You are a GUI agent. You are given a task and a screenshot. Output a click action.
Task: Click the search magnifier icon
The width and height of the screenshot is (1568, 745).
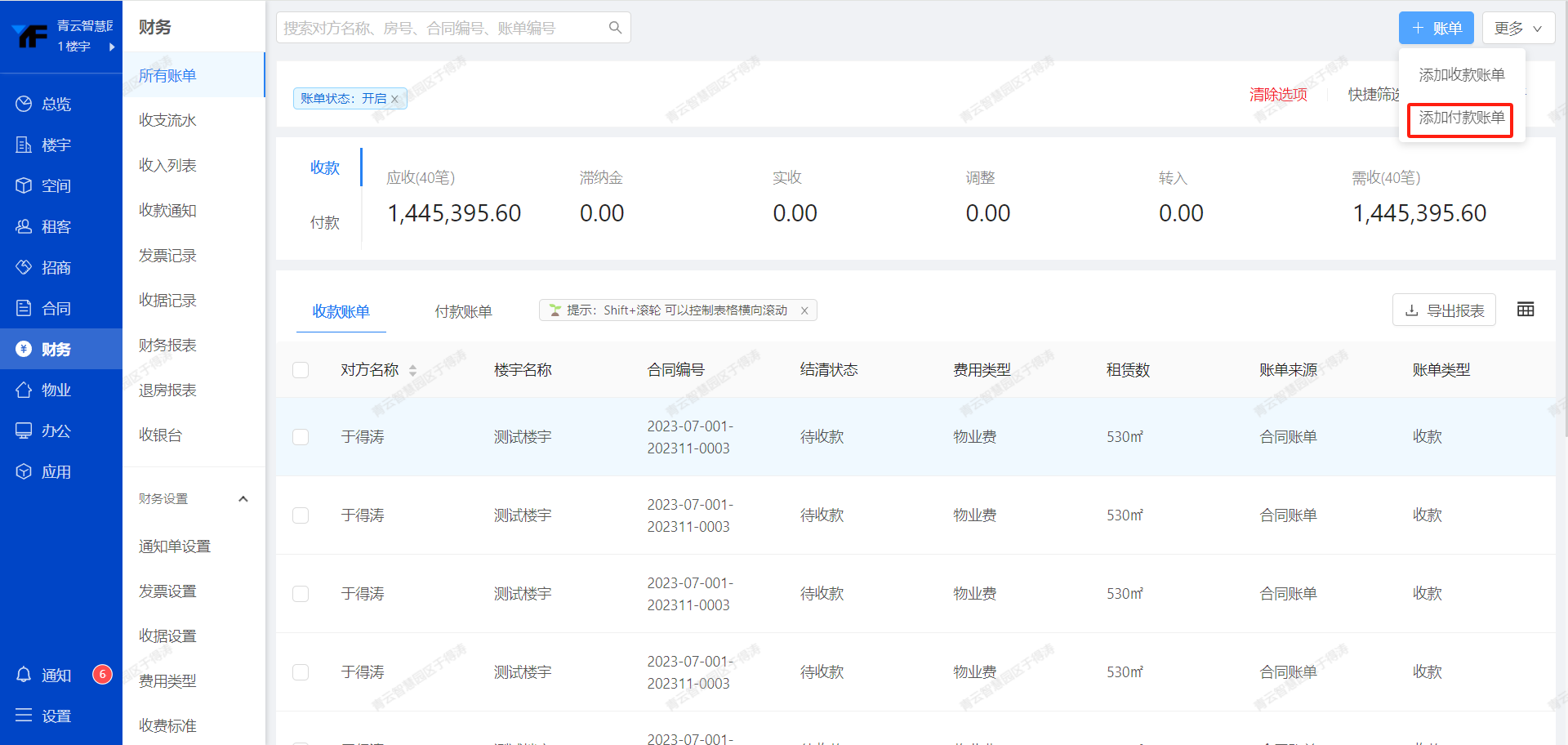(x=615, y=28)
